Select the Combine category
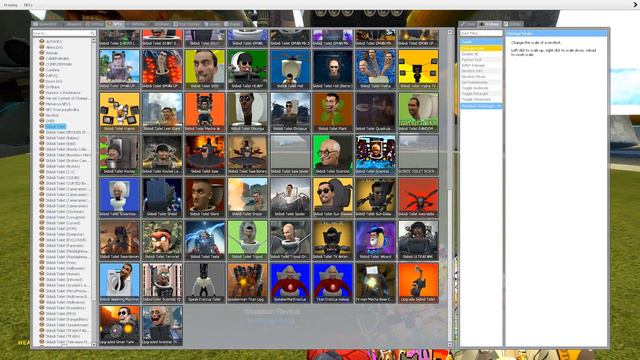This screenshot has height=360, width=640. tap(52, 70)
